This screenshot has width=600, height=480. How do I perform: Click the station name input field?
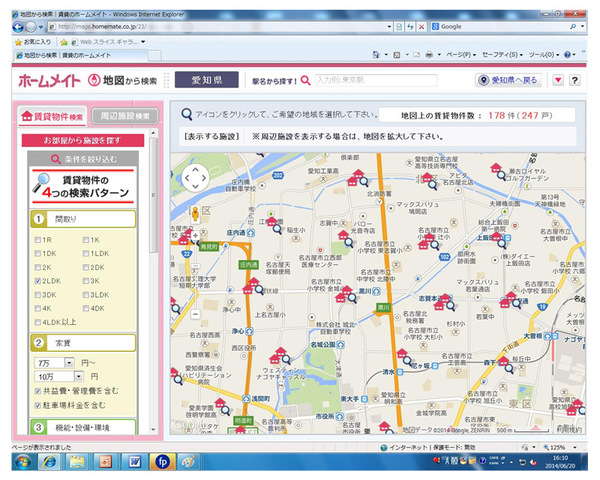coord(376,80)
